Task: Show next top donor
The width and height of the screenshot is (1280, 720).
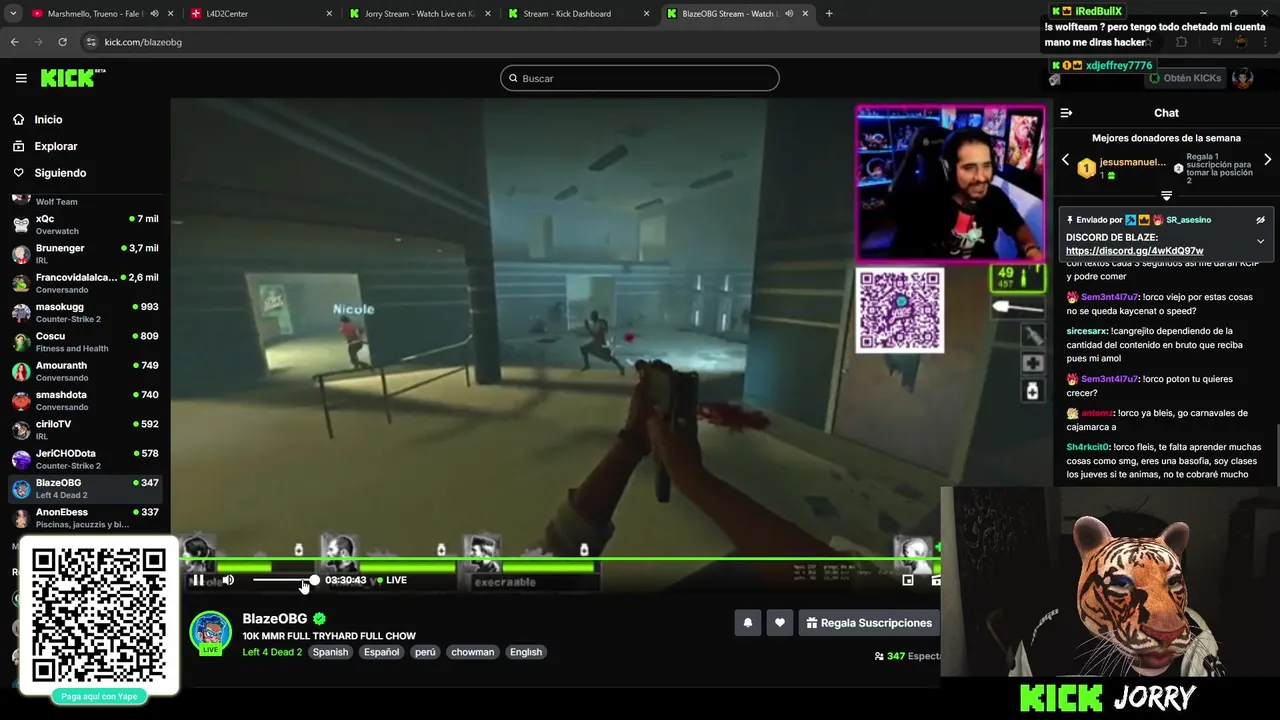Action: [1268, 160]
